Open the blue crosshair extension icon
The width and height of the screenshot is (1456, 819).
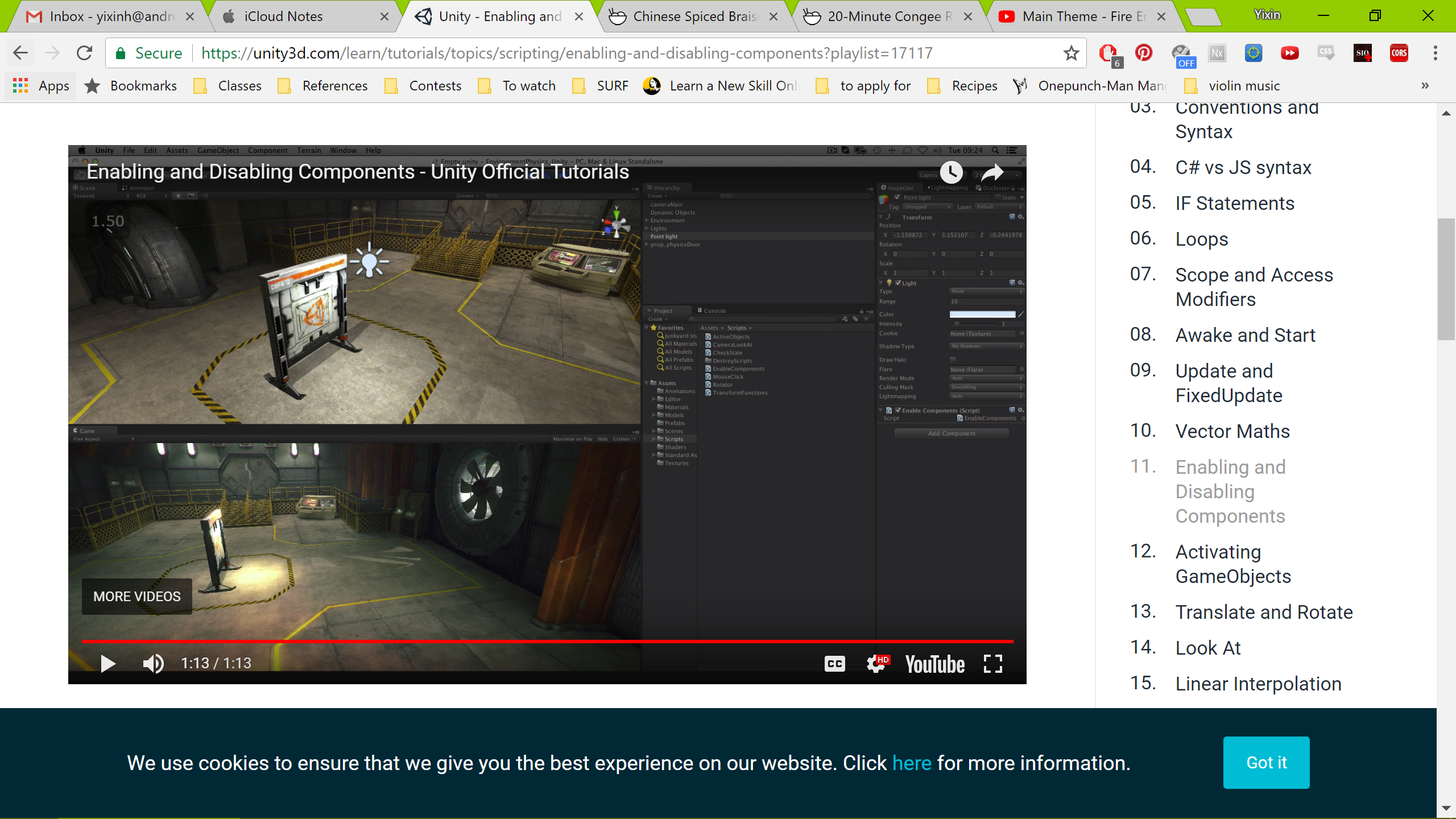tap(1254, 53)
